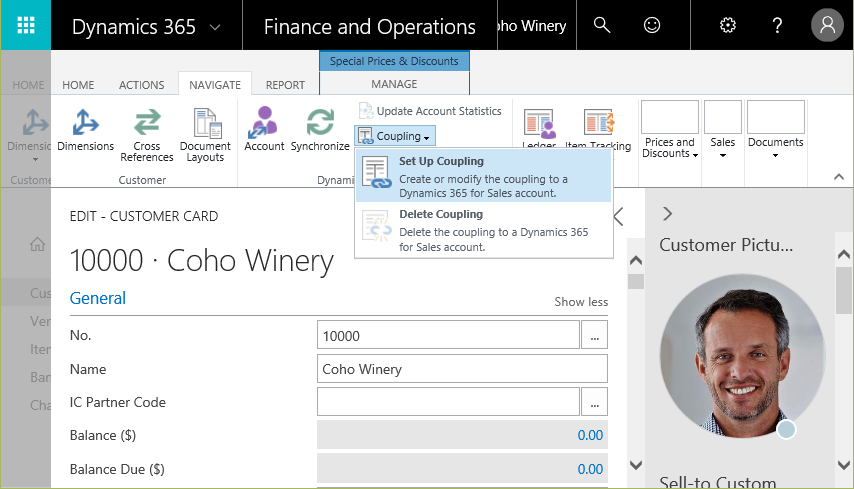The height and width of the screenshot is (489, 854).
Task: Switch to the REPORT ribbon tab
Action: (285, 85)
